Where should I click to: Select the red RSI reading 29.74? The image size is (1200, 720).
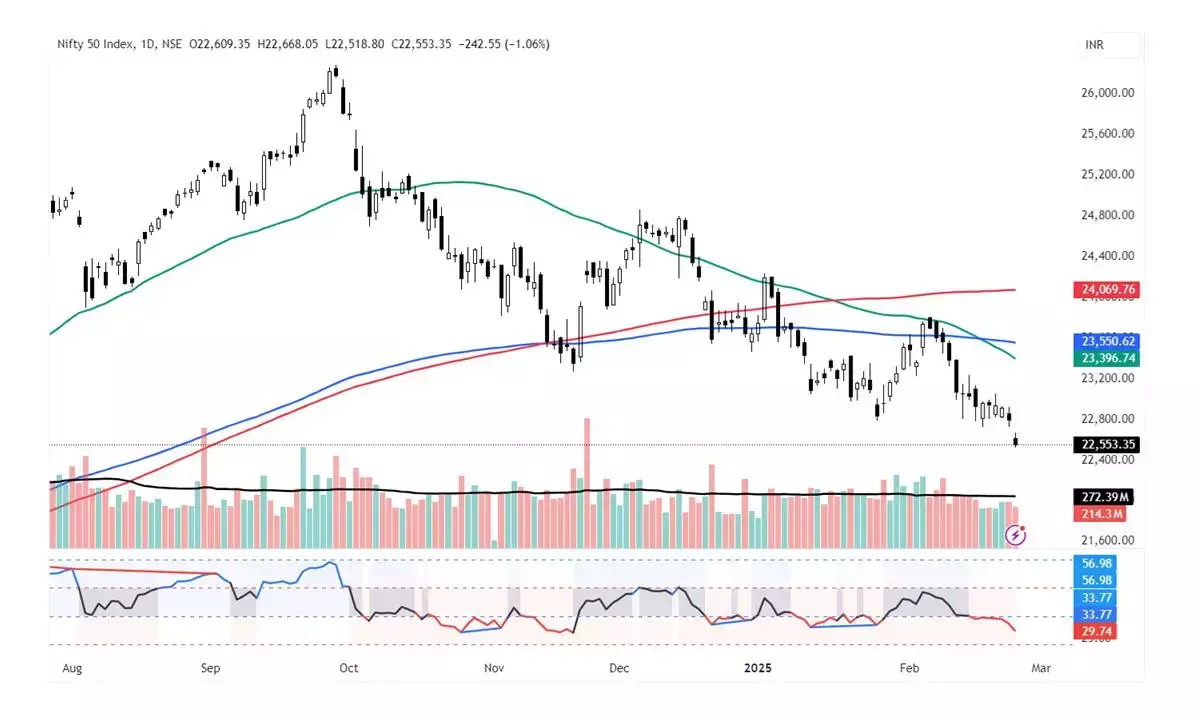(1097, 631)
